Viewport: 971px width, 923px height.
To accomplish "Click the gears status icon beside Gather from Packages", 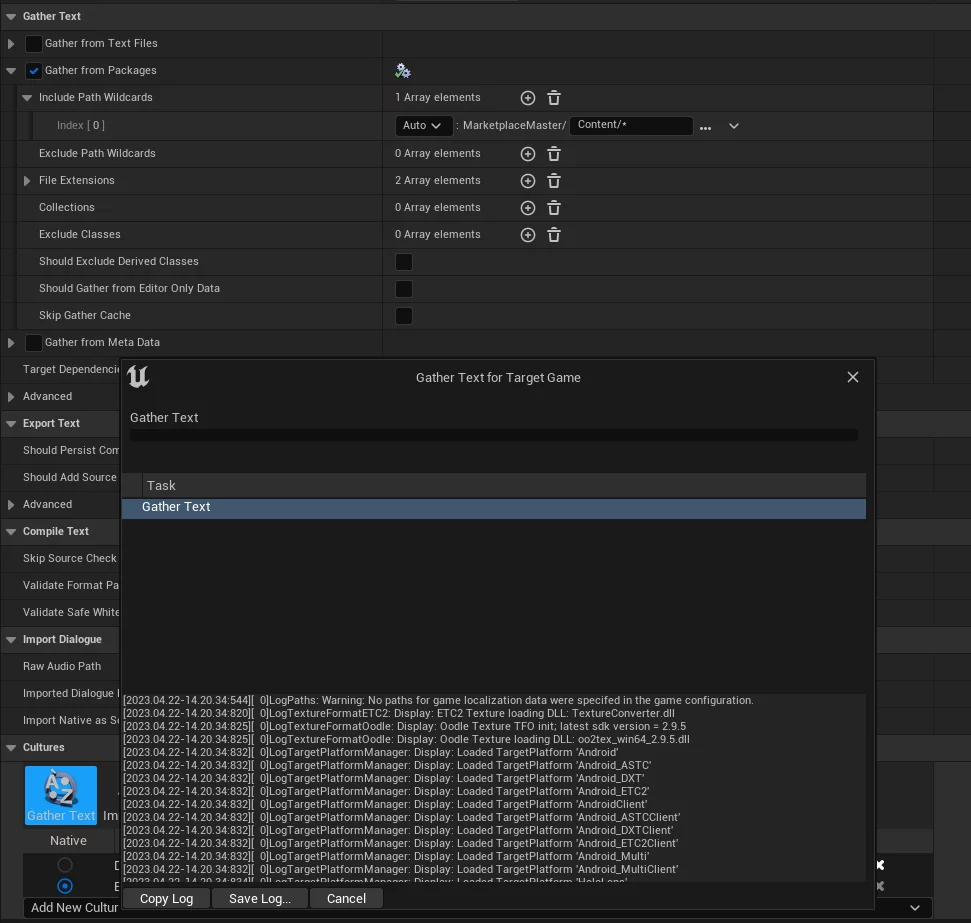I will [403, 71].
